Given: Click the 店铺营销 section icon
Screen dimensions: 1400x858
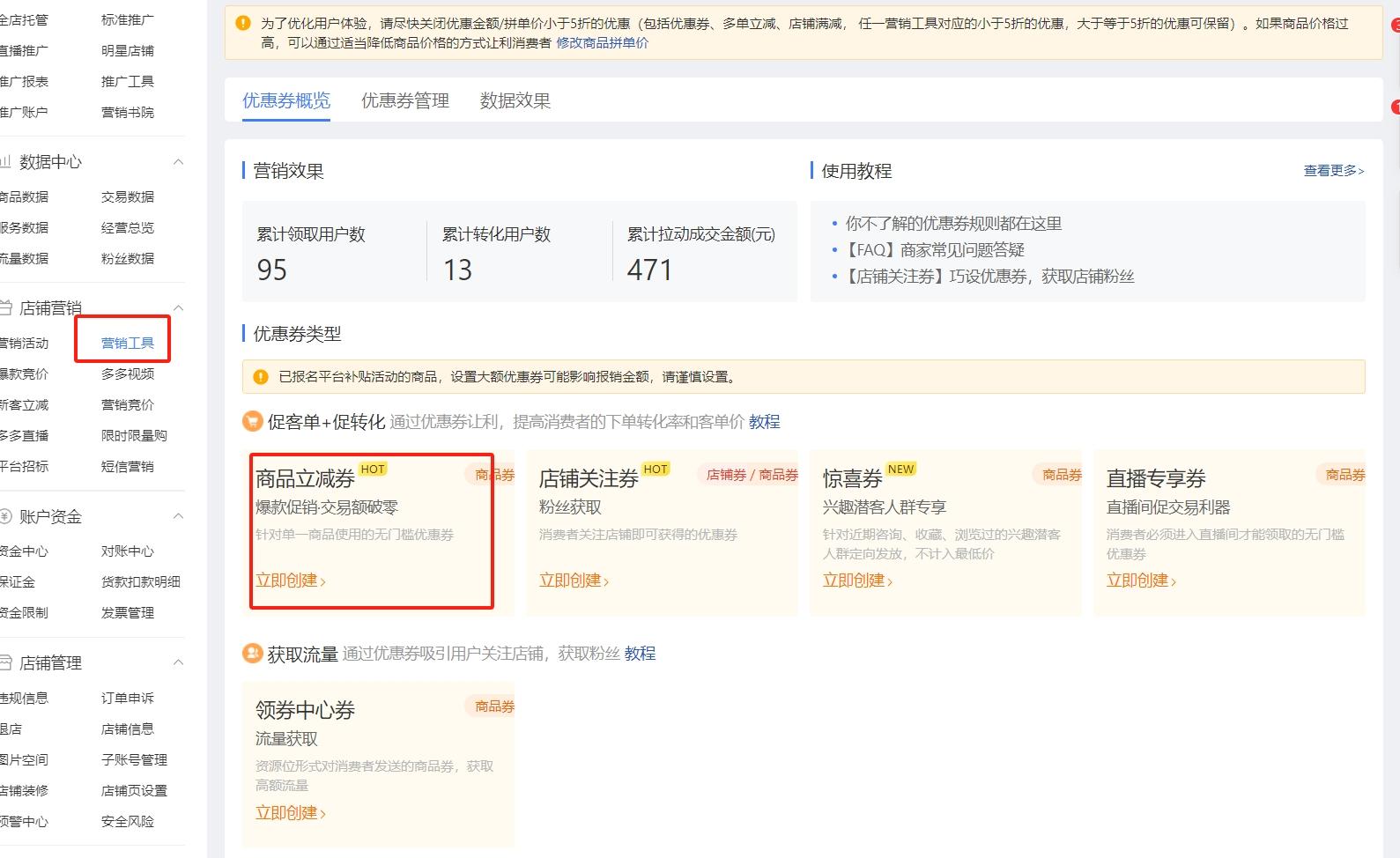Looking at the screenshot, I should (x=5, y=308).
